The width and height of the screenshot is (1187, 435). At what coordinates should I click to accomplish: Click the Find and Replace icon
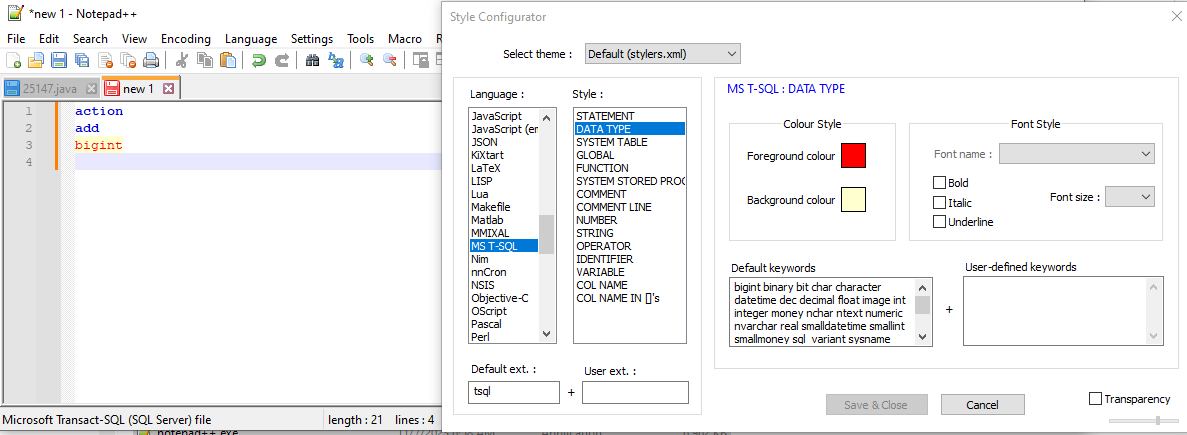(x=335, y=60)
